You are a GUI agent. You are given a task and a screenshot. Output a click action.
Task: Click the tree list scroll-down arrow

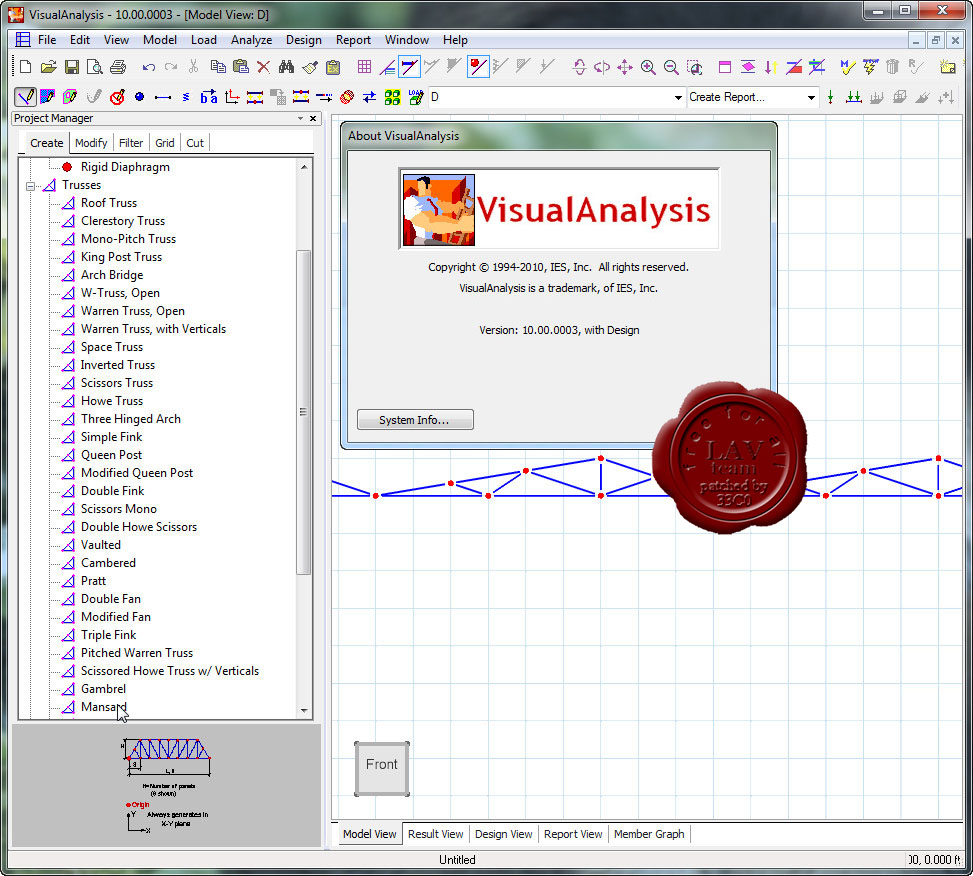(x=304, y=711)
